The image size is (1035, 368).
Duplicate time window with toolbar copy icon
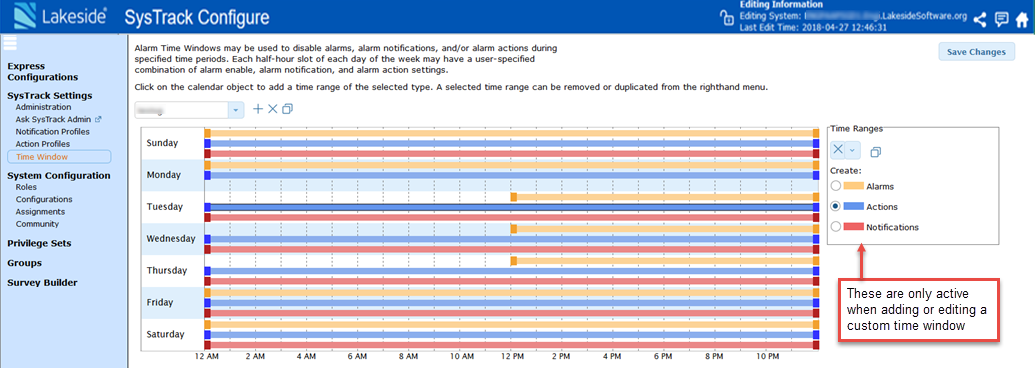[x=286, y=109]
